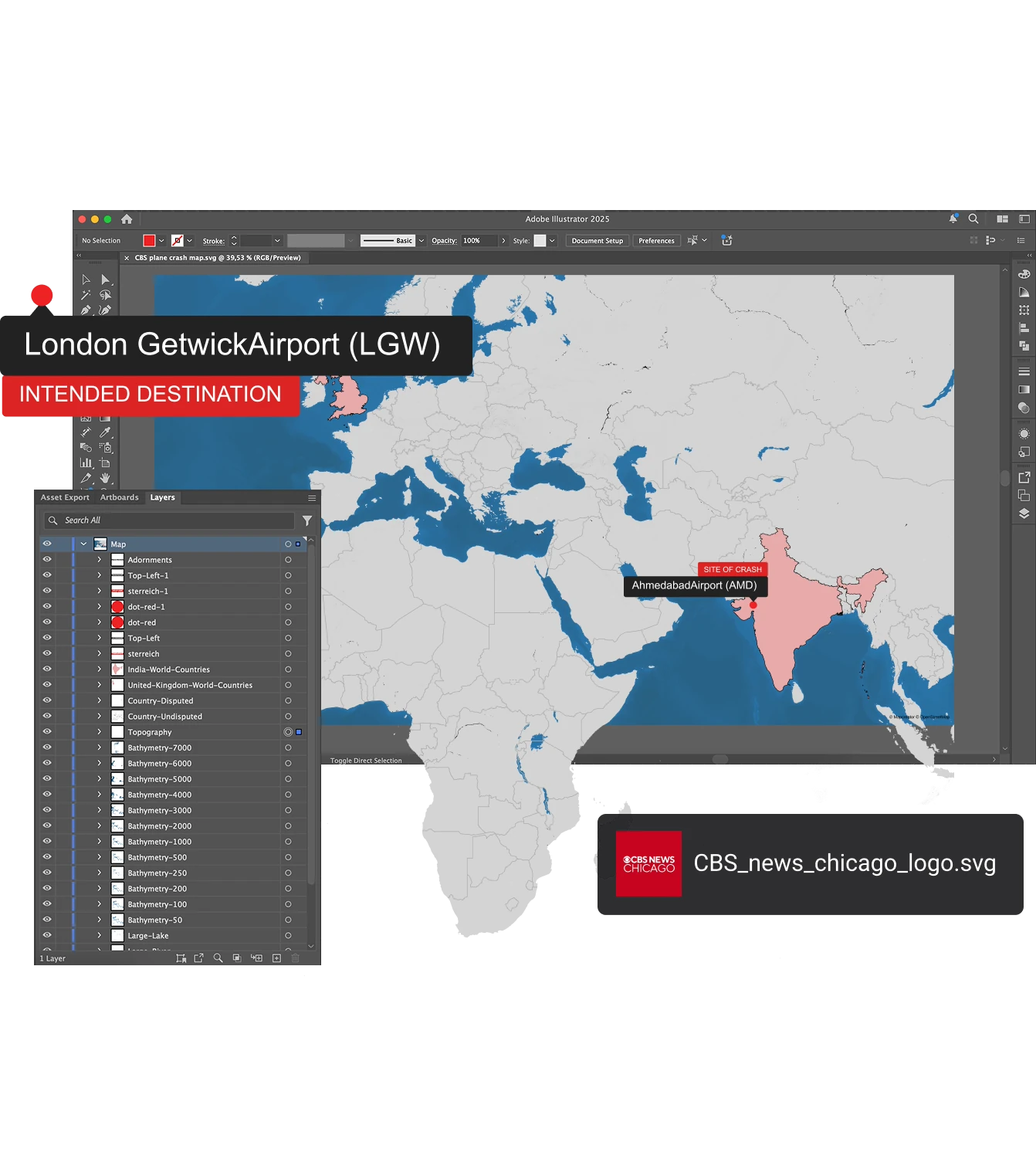The height and width of the screenshot is (1156, 1036).
Task: Select the Artboard tool
Action: coord(106,463)
